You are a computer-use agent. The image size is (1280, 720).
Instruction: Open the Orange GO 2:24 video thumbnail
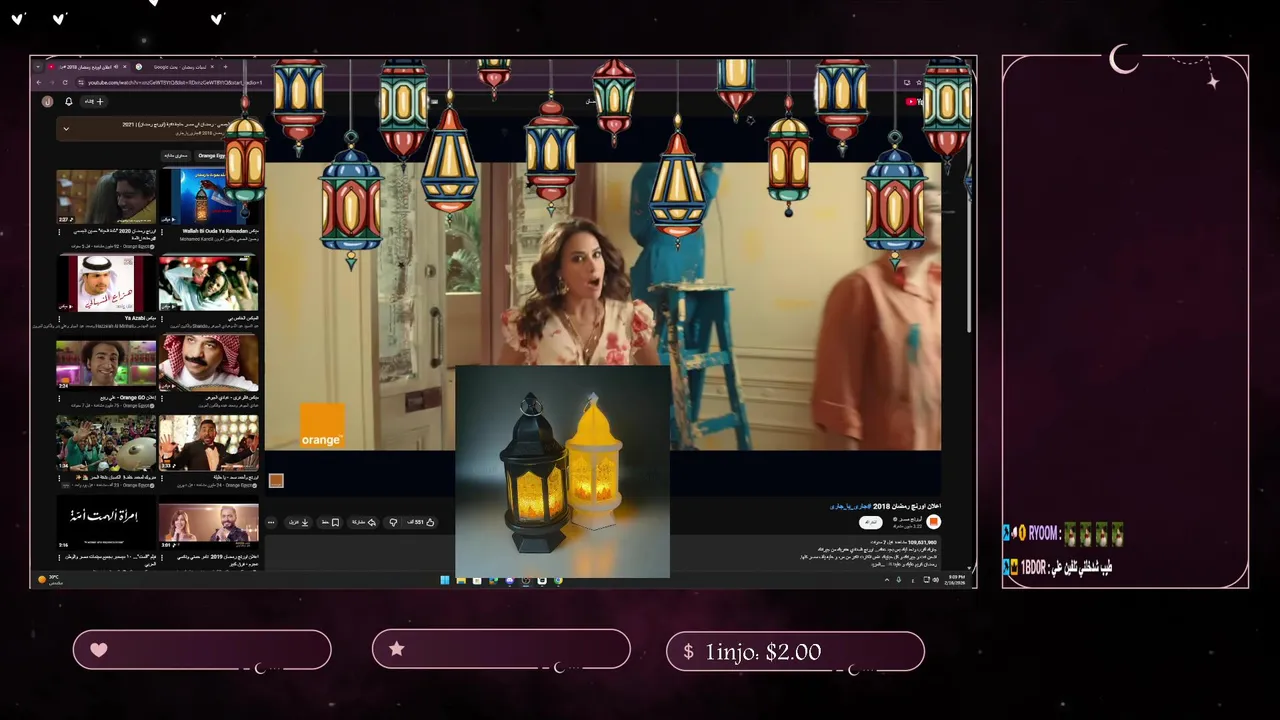[106, 364]
